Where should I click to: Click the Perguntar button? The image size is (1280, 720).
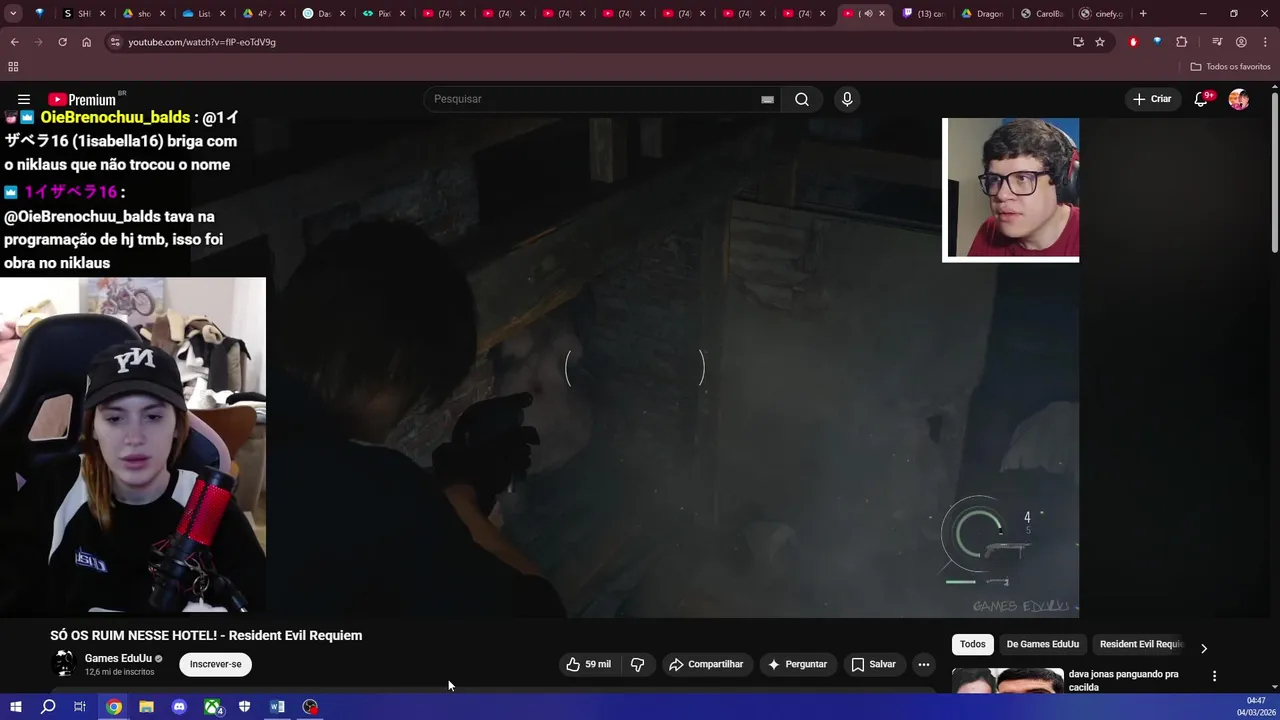coord(797,664)
